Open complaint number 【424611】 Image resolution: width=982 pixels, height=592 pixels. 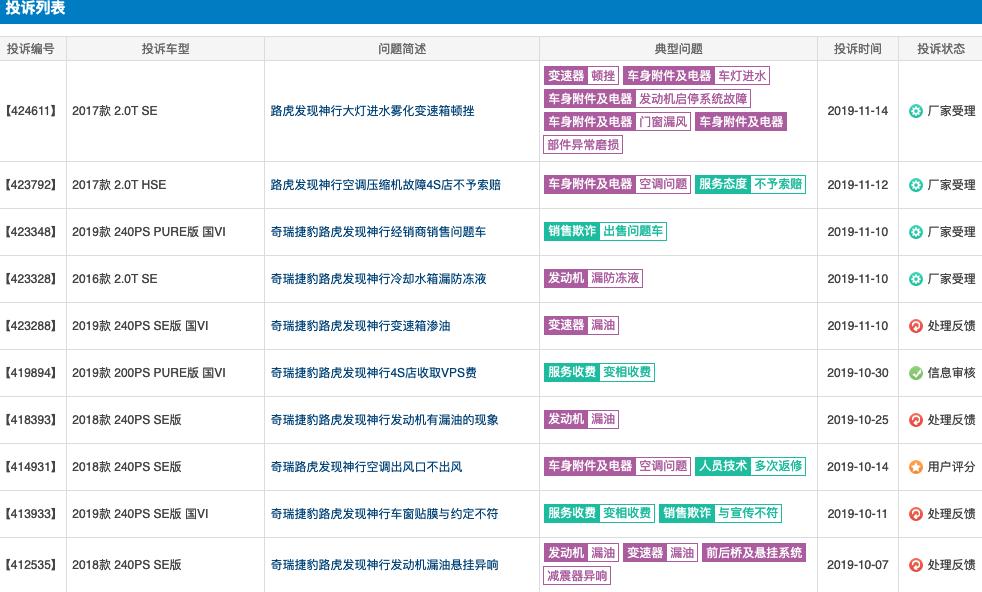[x=33, y=111]
